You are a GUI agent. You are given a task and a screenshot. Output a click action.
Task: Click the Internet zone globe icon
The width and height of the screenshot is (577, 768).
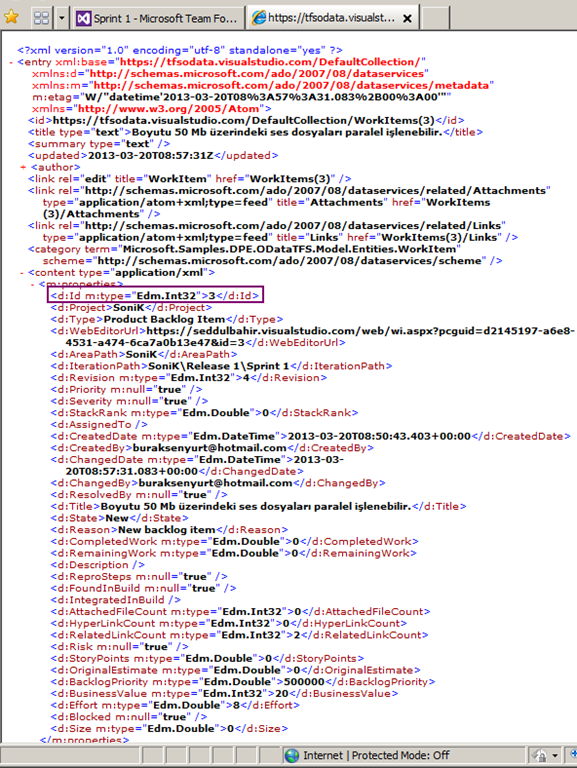pos(292,755)
